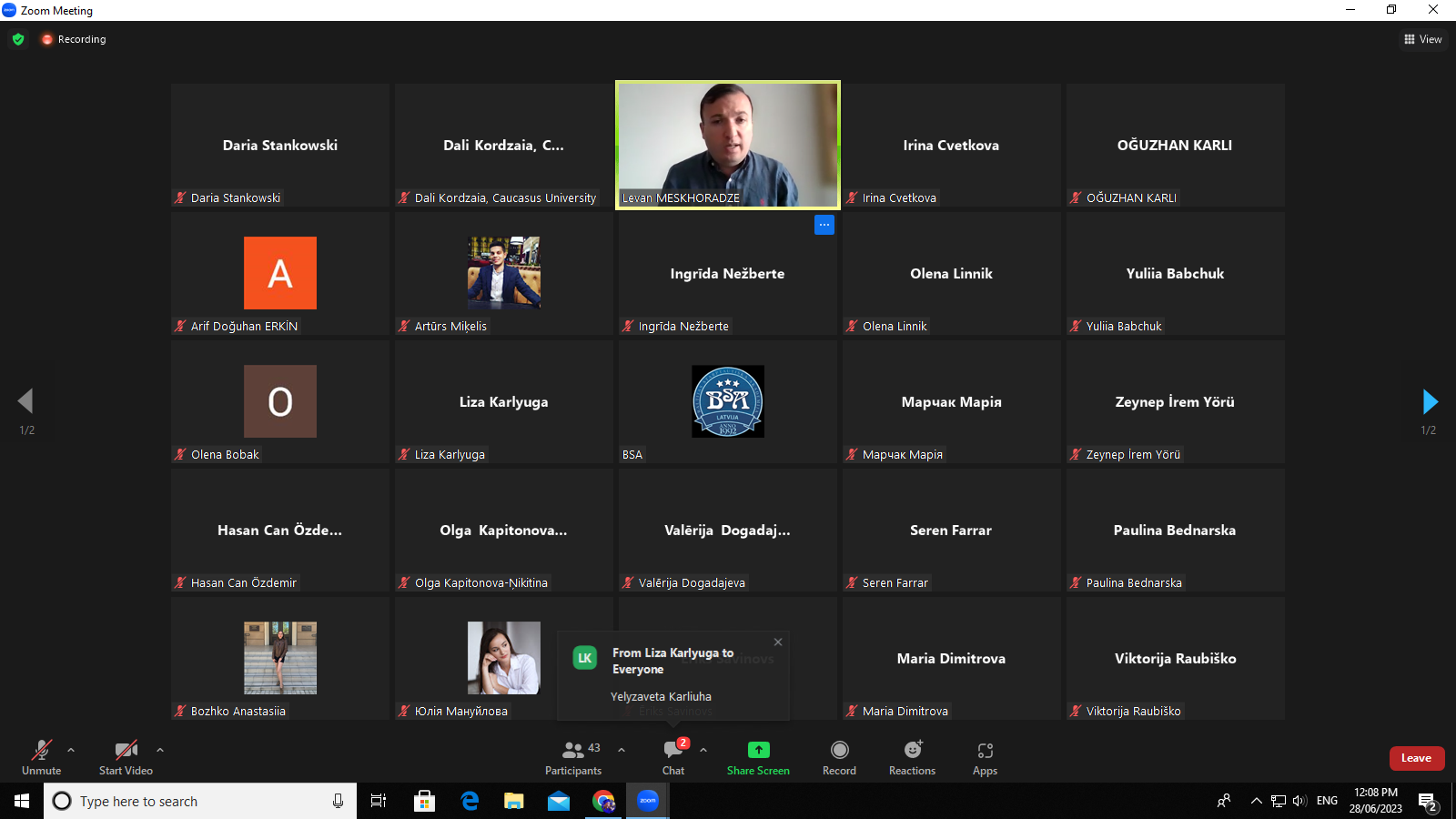Click Марчак Марія participant tile
The height and width of the screenshot is (819, 1456).
[952, 401]
